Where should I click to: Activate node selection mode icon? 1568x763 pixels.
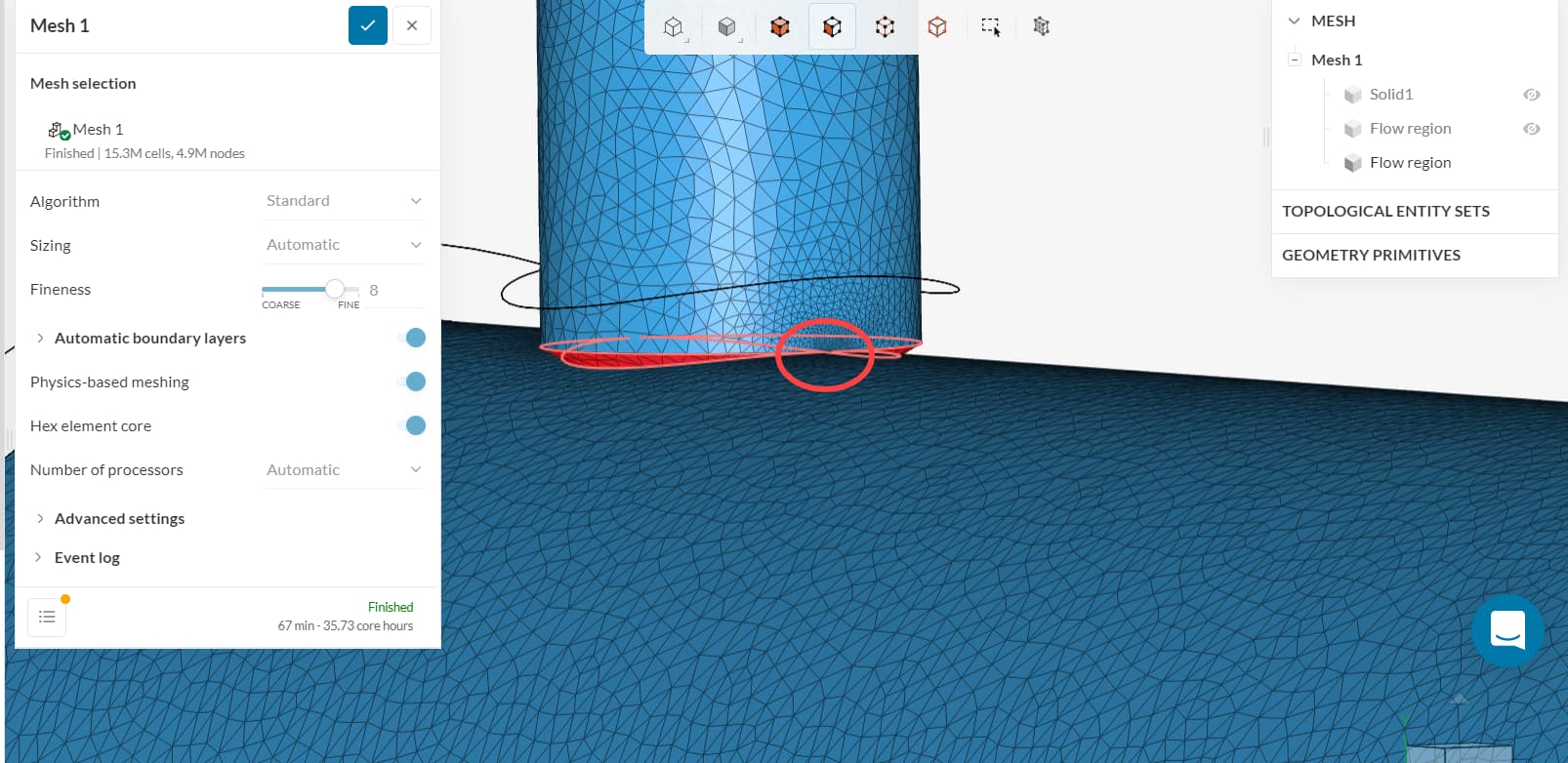(886, 27)
